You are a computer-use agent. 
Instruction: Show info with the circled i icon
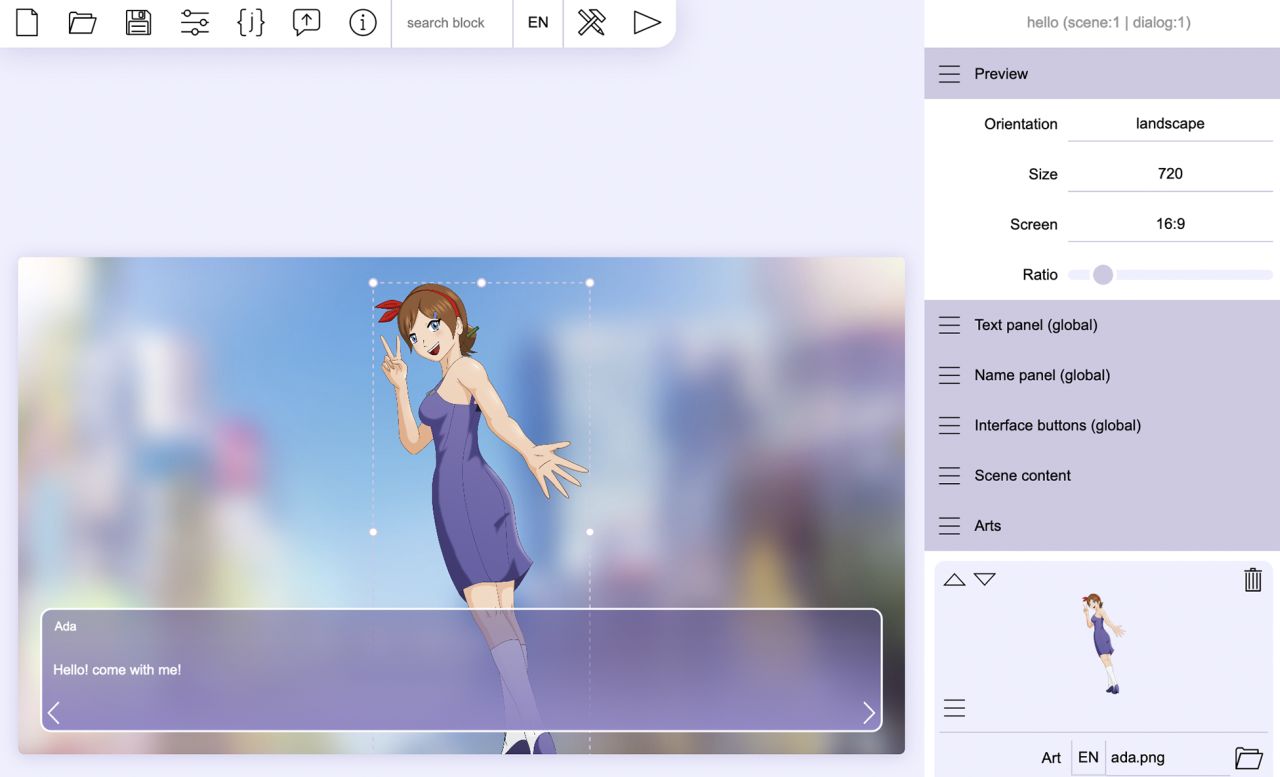363,22
